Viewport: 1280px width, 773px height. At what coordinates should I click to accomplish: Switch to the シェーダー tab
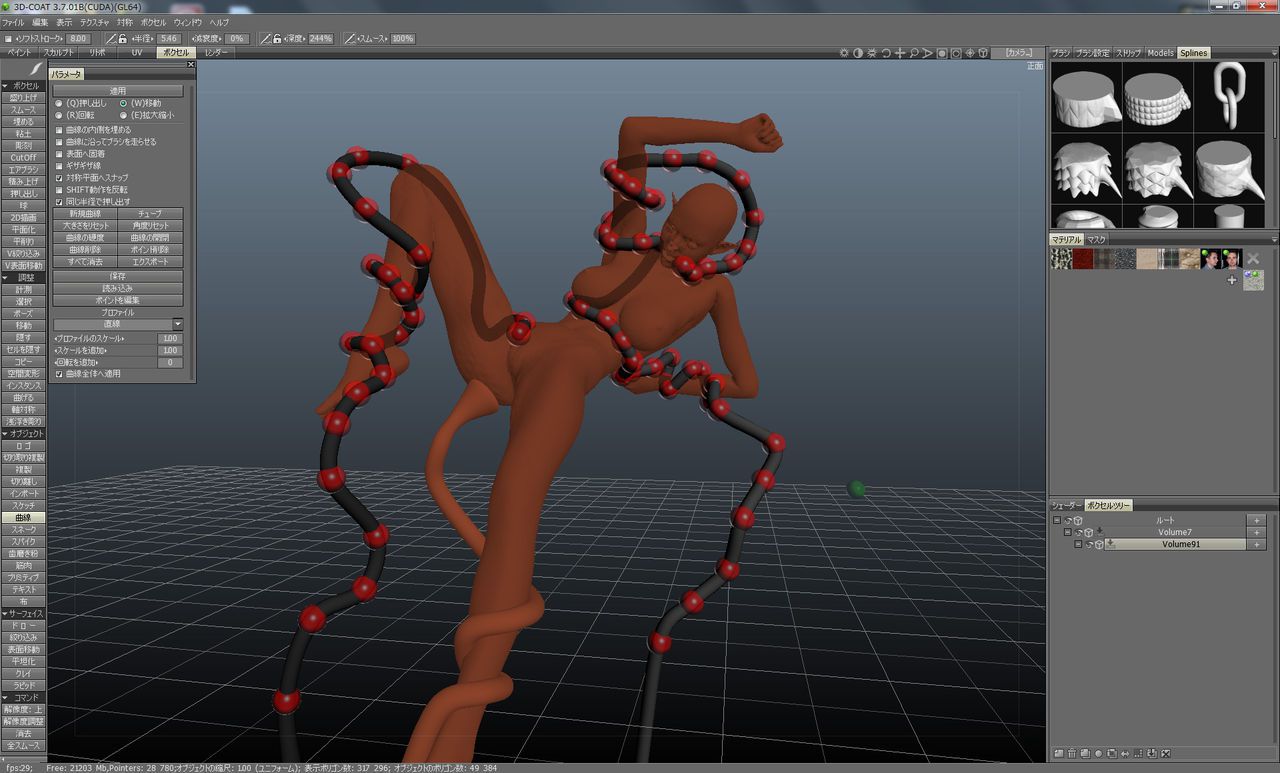(x=1066, y=506)
